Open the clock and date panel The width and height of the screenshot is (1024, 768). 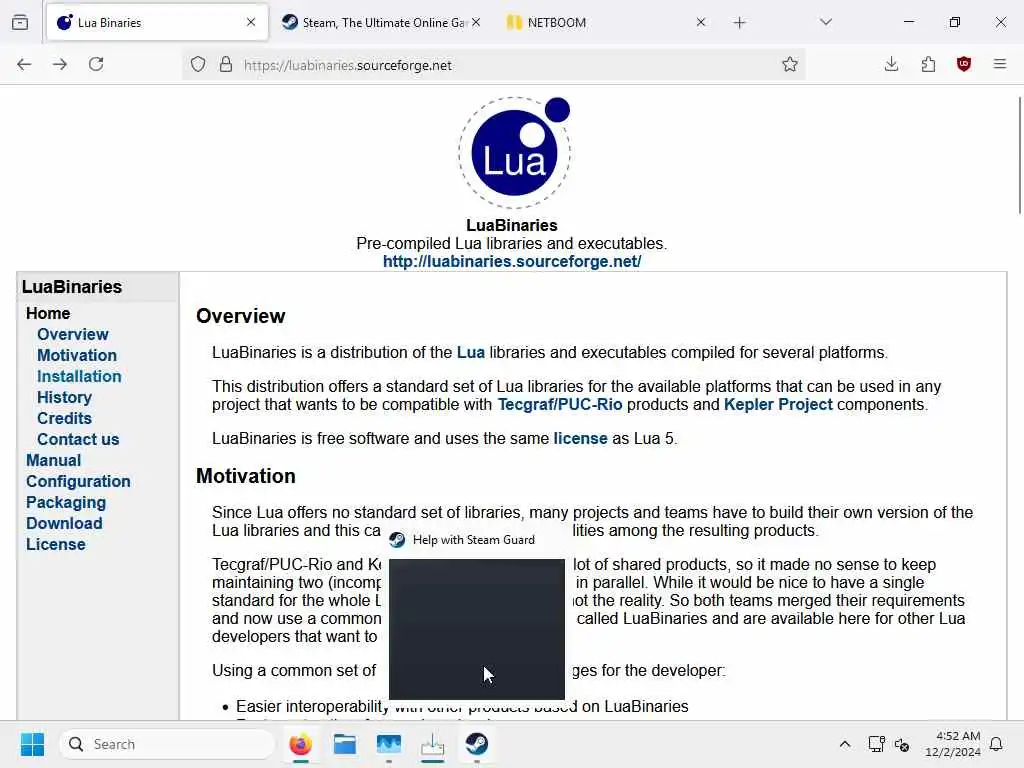click(x=953, y=744)
